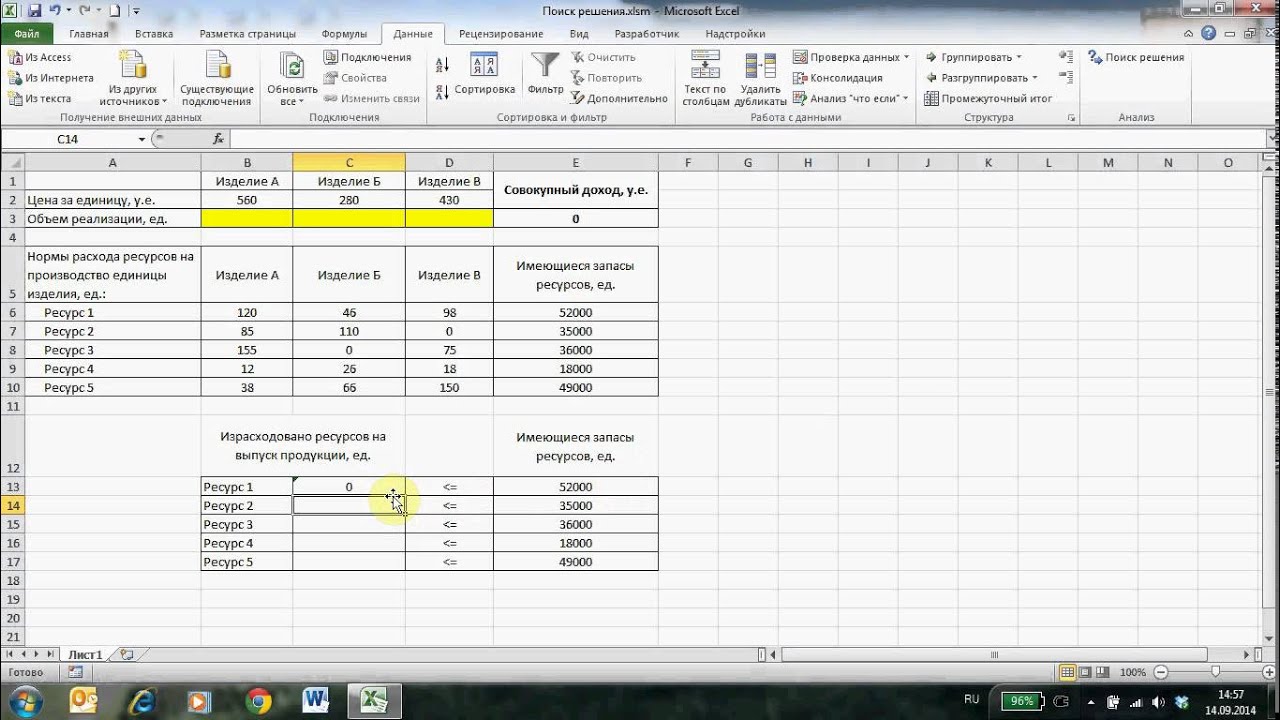The width and height of the screenshot is (1280, 720).
Task: Click Дополнительно advanced filter
Action: coord(619,98)
